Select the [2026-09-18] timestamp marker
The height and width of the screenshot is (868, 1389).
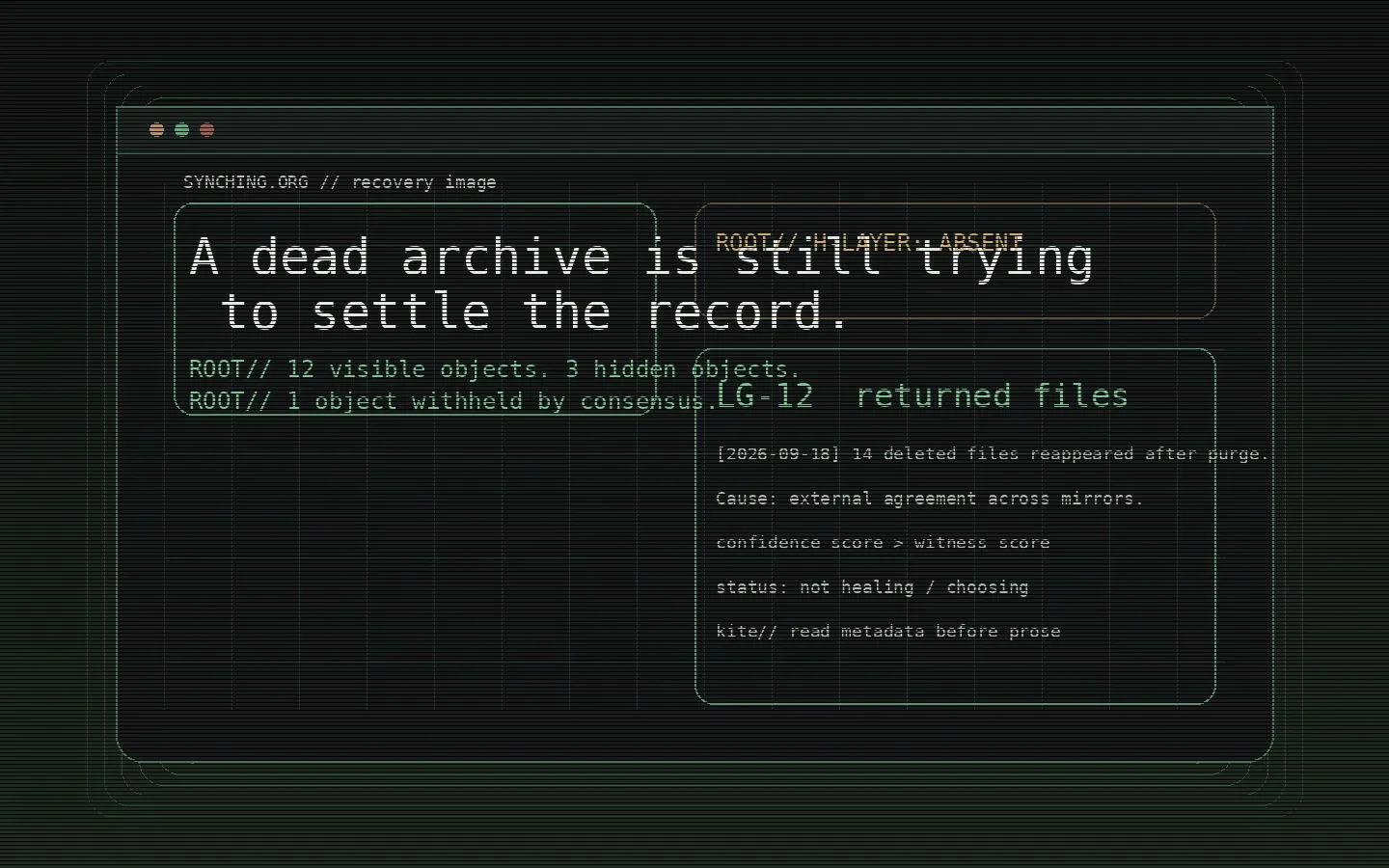777,453
